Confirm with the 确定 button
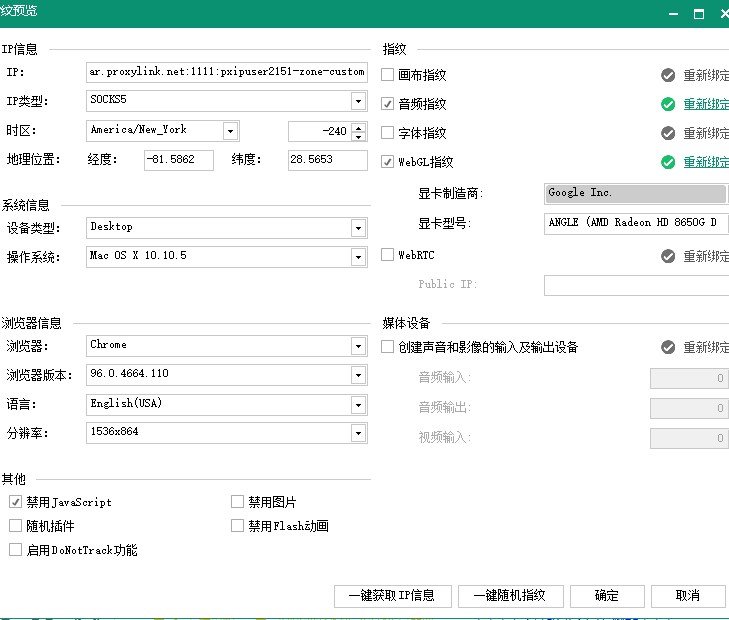 coord(607,596)
